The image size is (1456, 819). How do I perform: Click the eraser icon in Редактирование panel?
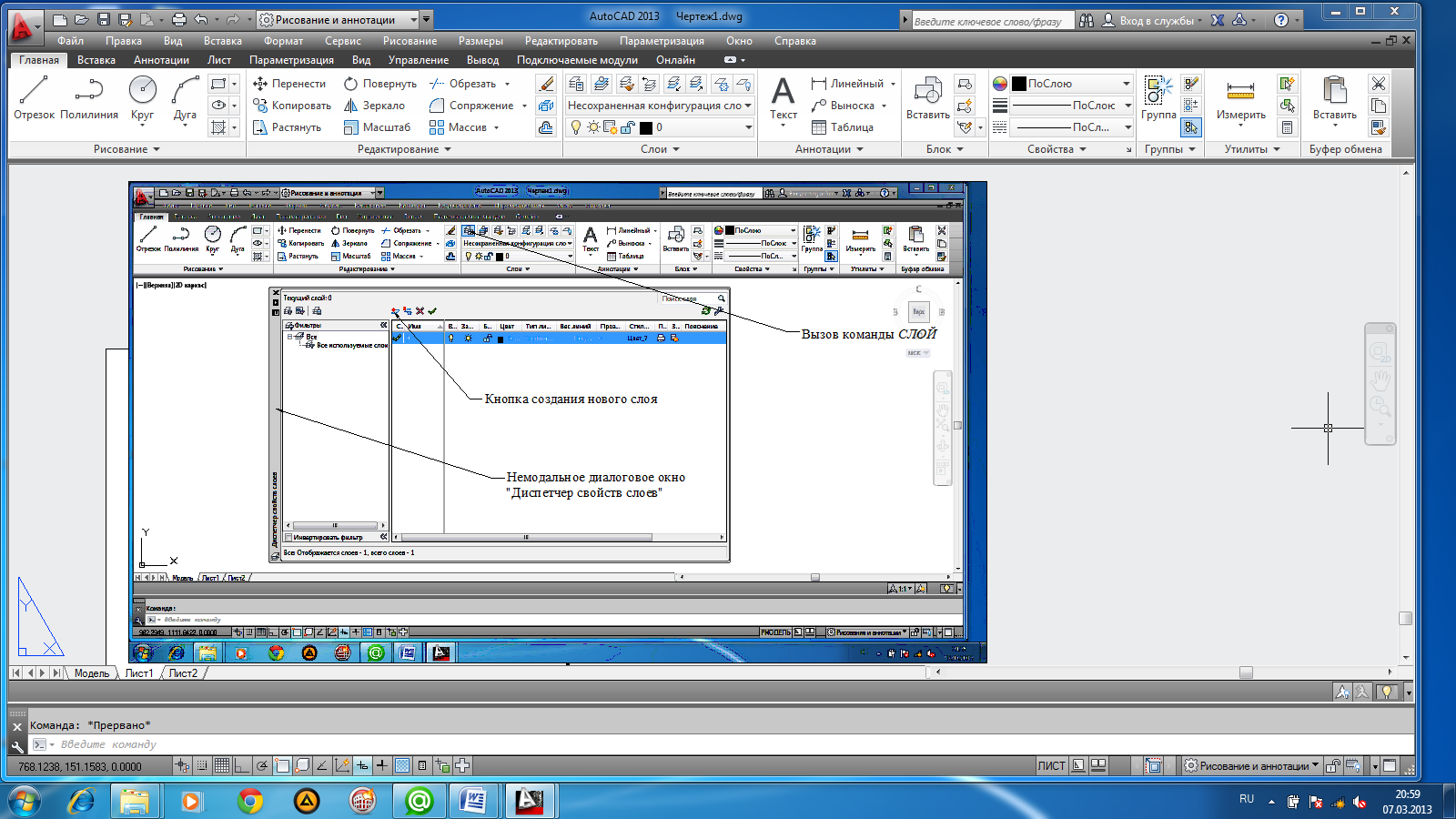pyautogui.click(x=546, y=84)
